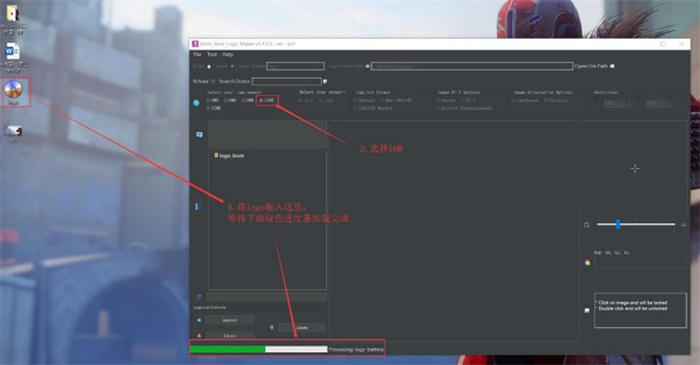The height and width of the screenshot is (365, 700).
Task: Click the Logo Name input field
Action: [295, 66]
